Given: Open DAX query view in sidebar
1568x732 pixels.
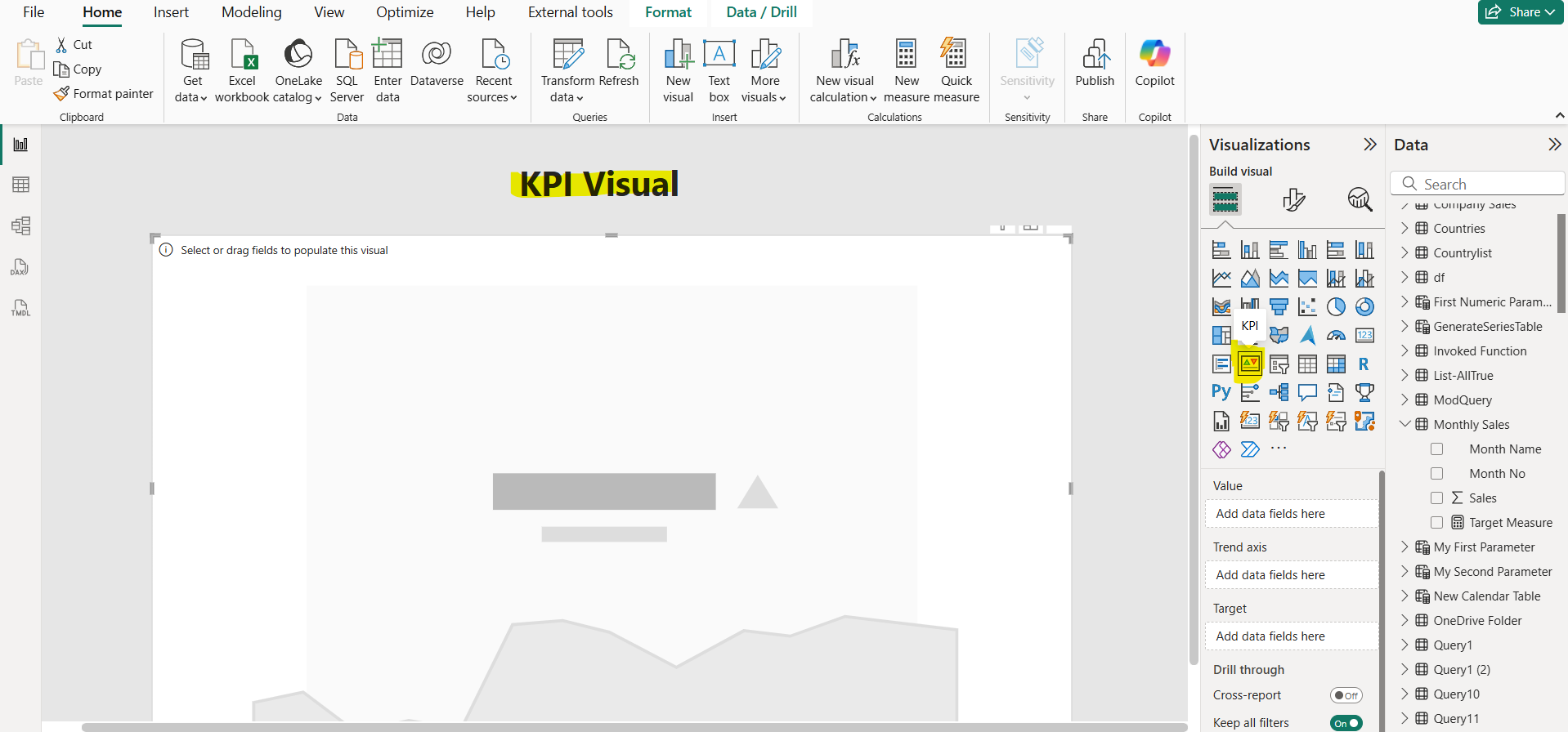Looking at the screenshot, I should tap(20, 267).
